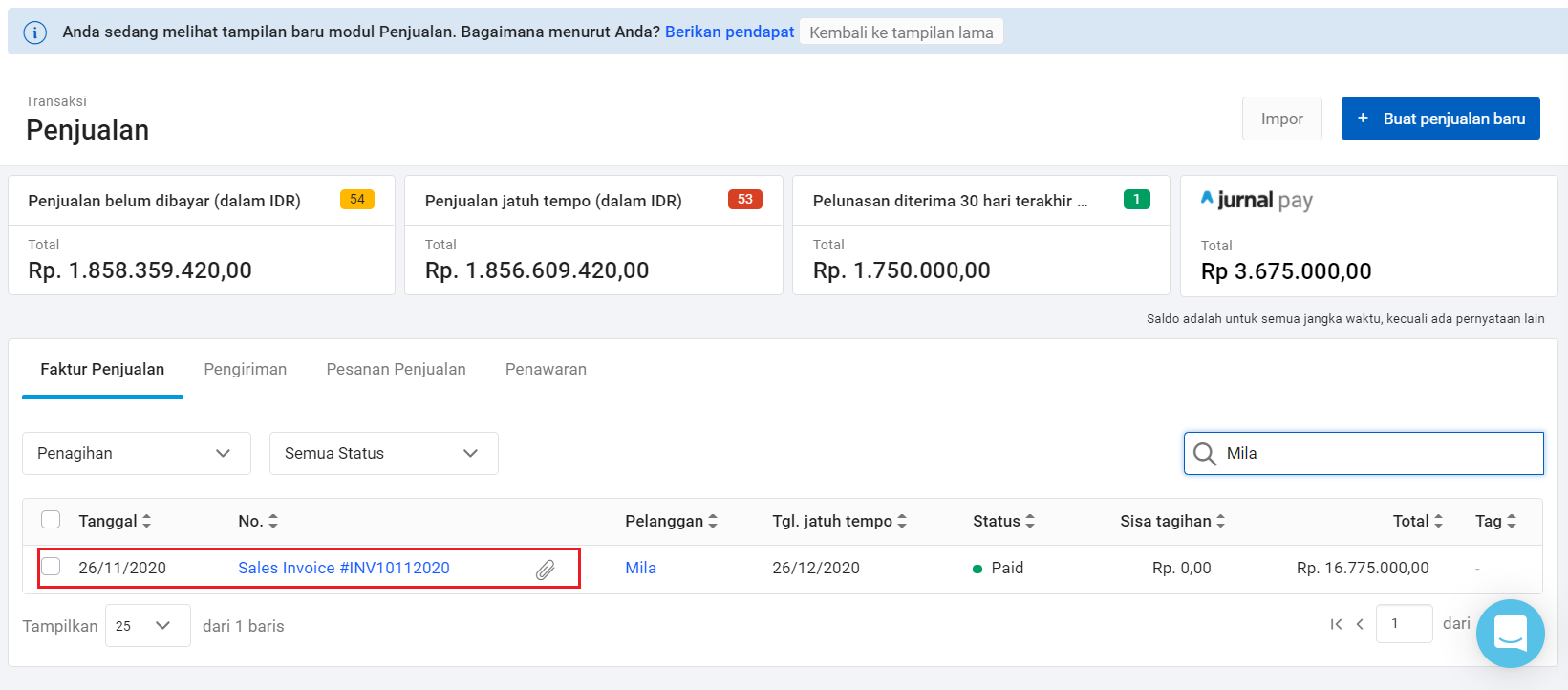Click the Buat penjualan baru button

tap(1440, 119)
